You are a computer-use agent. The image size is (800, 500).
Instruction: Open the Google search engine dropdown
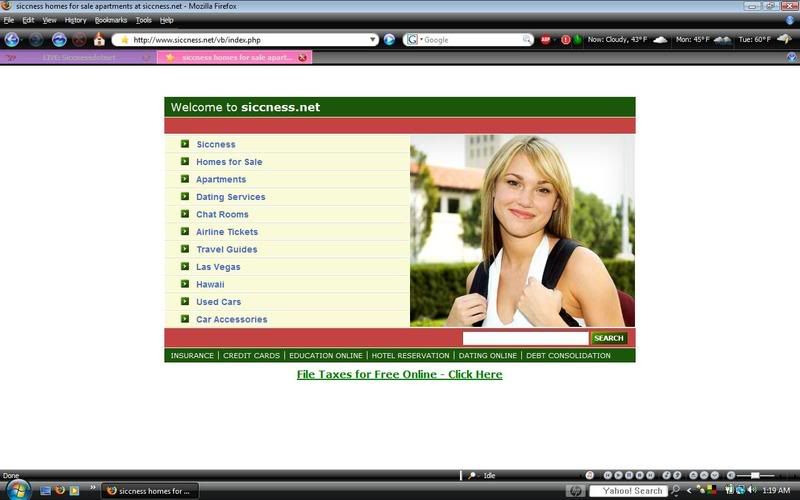pyautogui.click(x=414, y=40)
